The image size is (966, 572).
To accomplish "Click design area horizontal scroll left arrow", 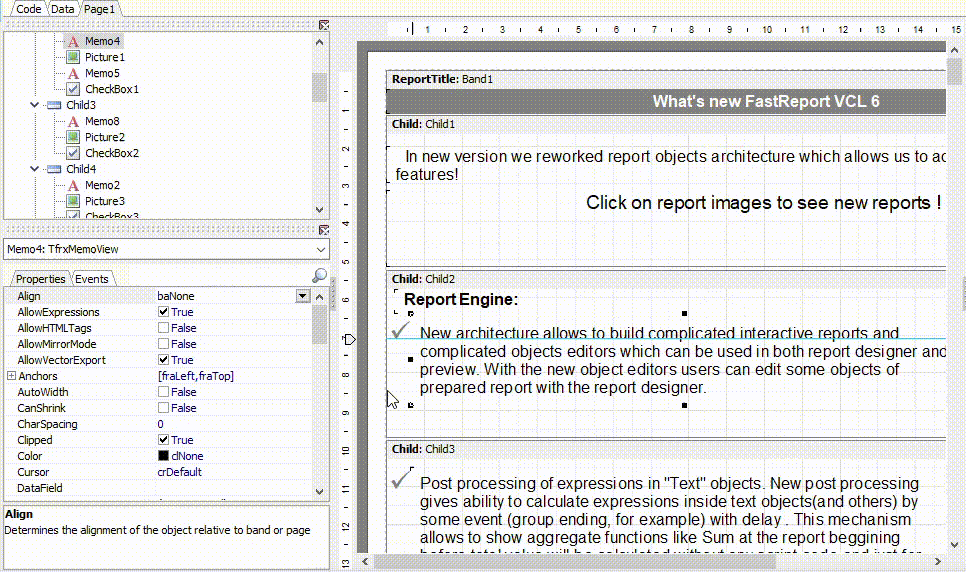I will coord(365,562).
